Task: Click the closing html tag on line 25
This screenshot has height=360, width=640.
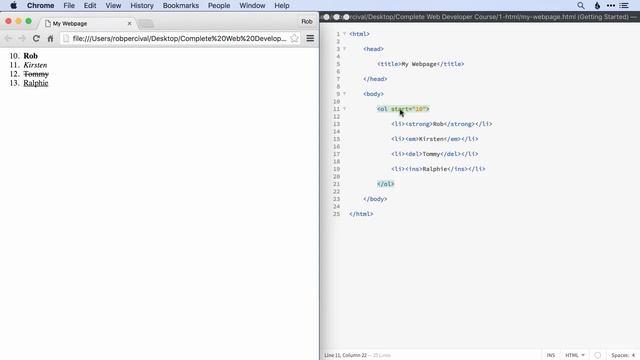Action: [361, 213]
